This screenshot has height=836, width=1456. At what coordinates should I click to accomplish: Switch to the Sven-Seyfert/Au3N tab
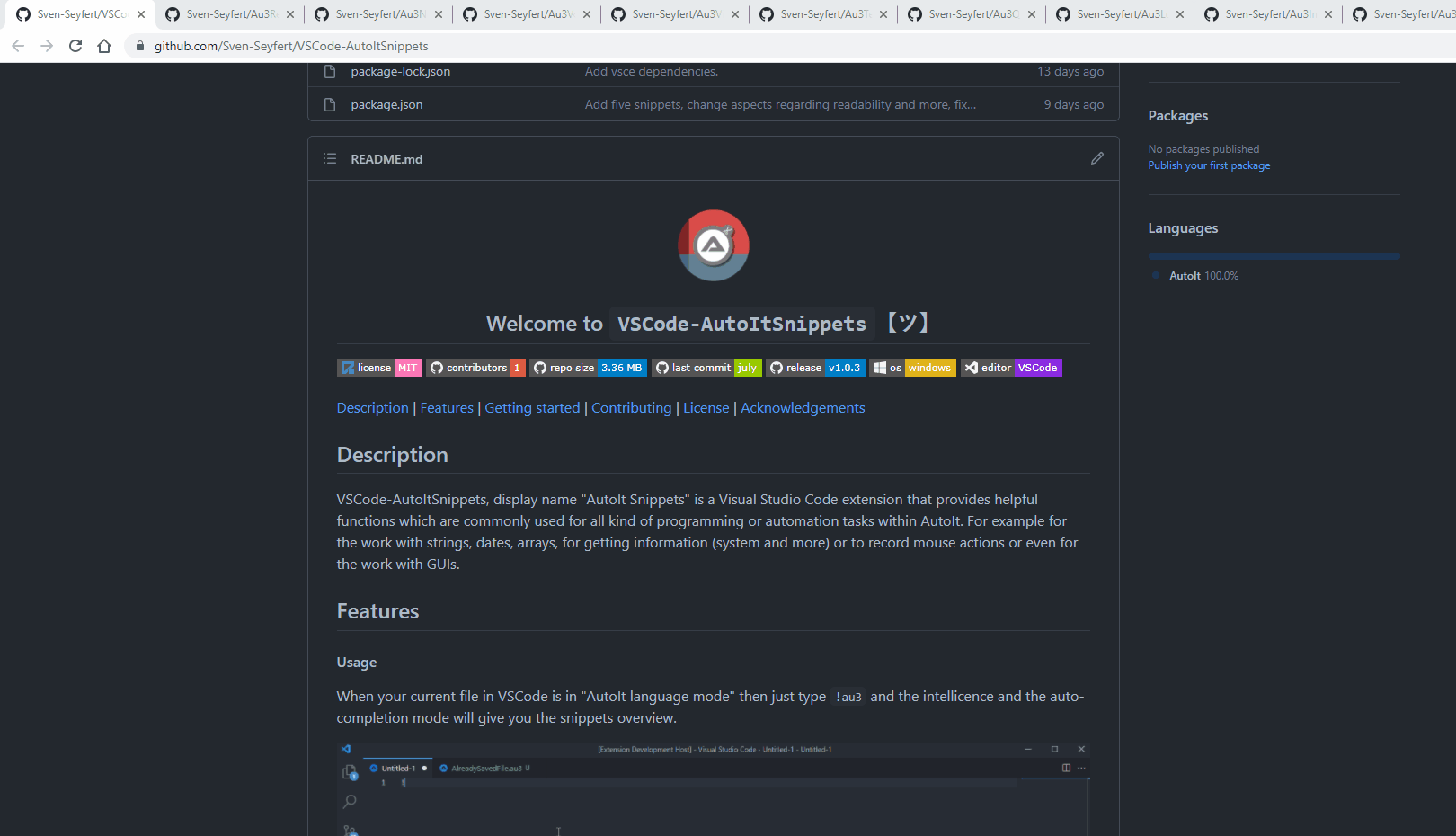(379, 14)
